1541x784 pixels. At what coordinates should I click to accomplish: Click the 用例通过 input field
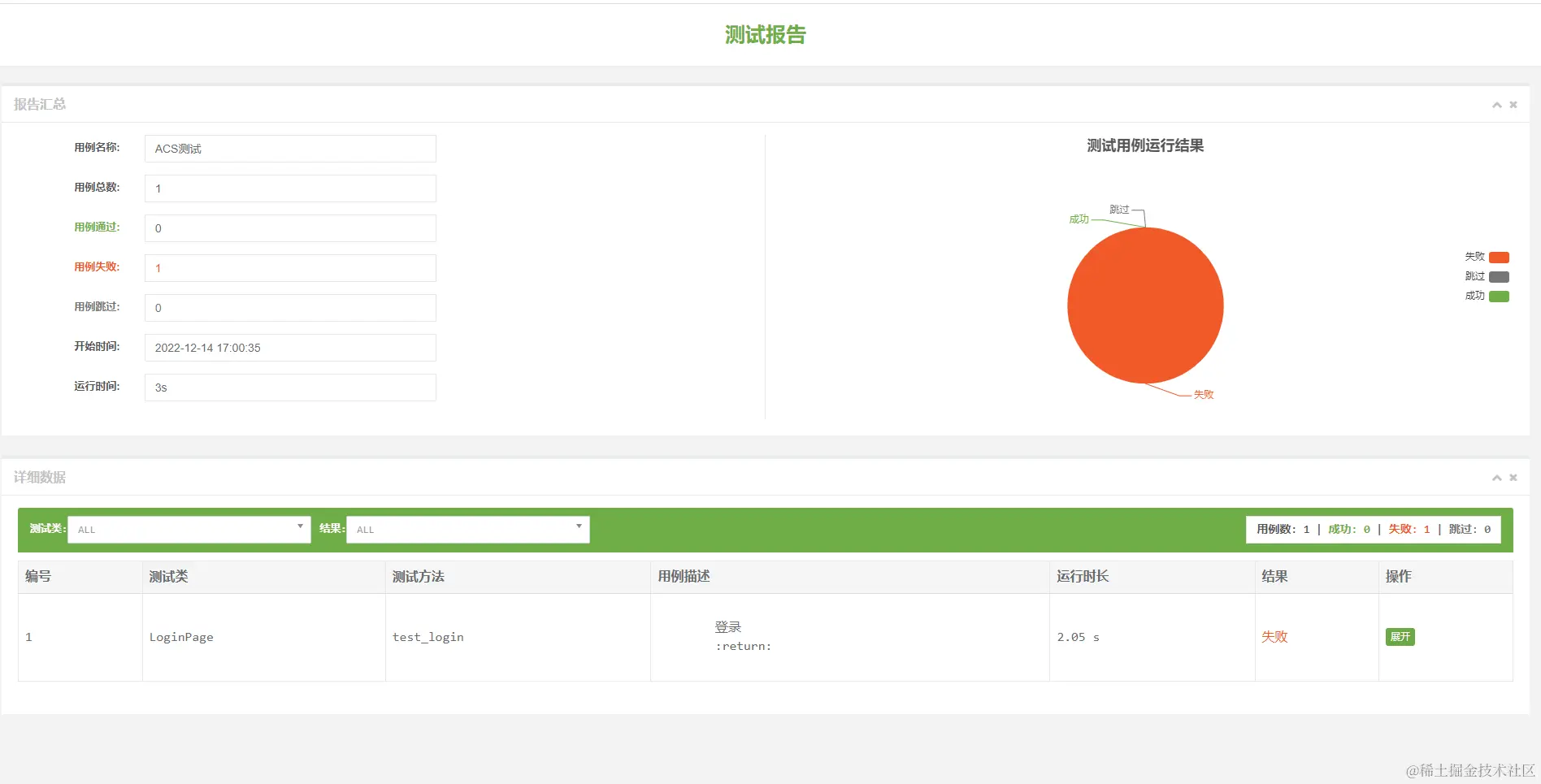coord(290,228)
